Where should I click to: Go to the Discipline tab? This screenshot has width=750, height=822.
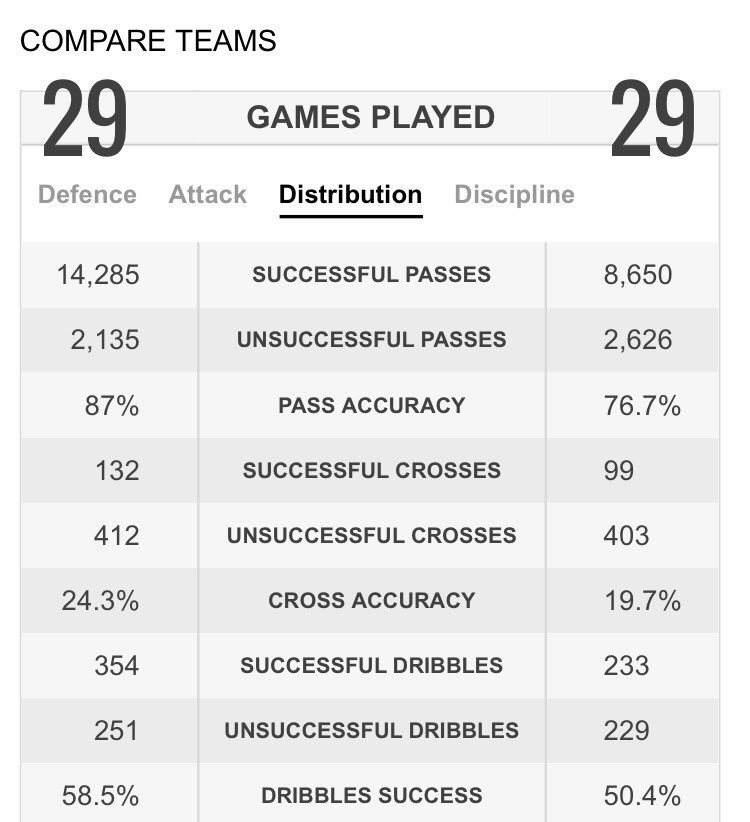point(514,194)
